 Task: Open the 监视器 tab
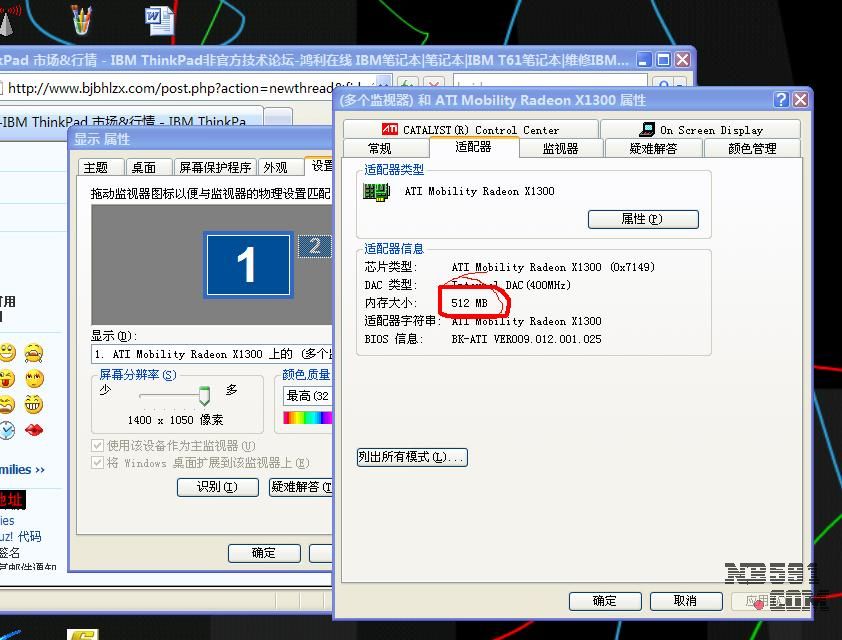(560, 148)
